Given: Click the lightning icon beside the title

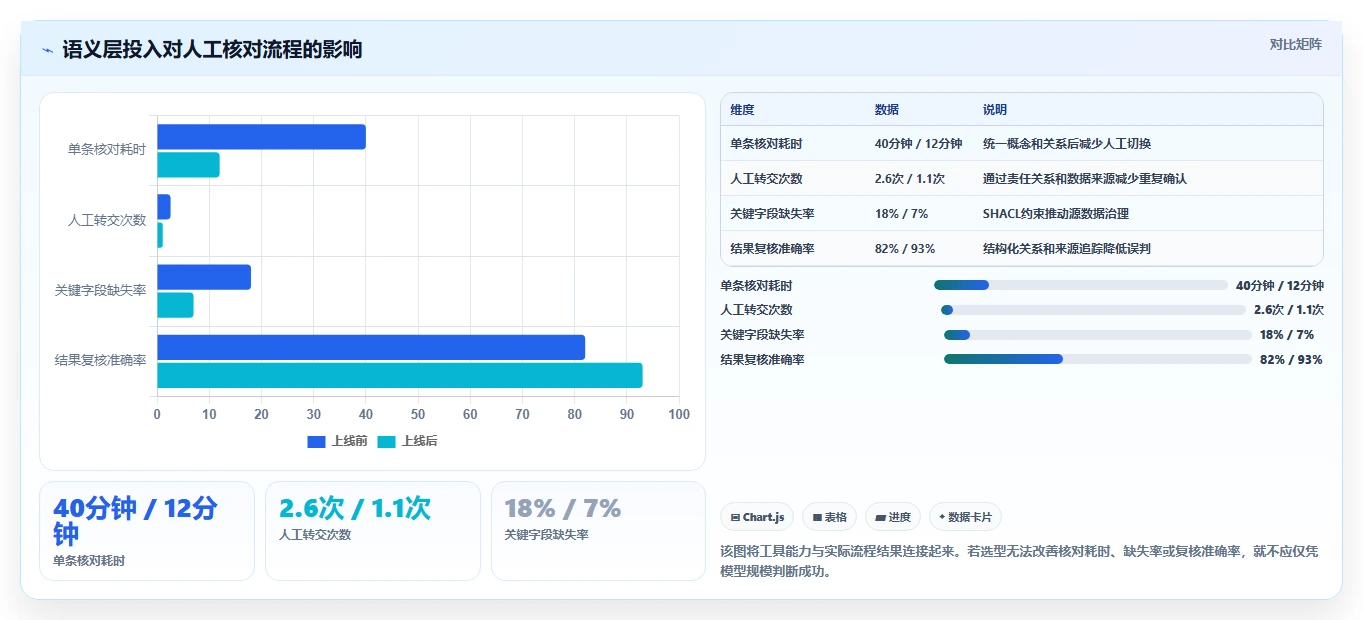Looking at the screenshot, I should pyautogui.click(x=47, y=50).
